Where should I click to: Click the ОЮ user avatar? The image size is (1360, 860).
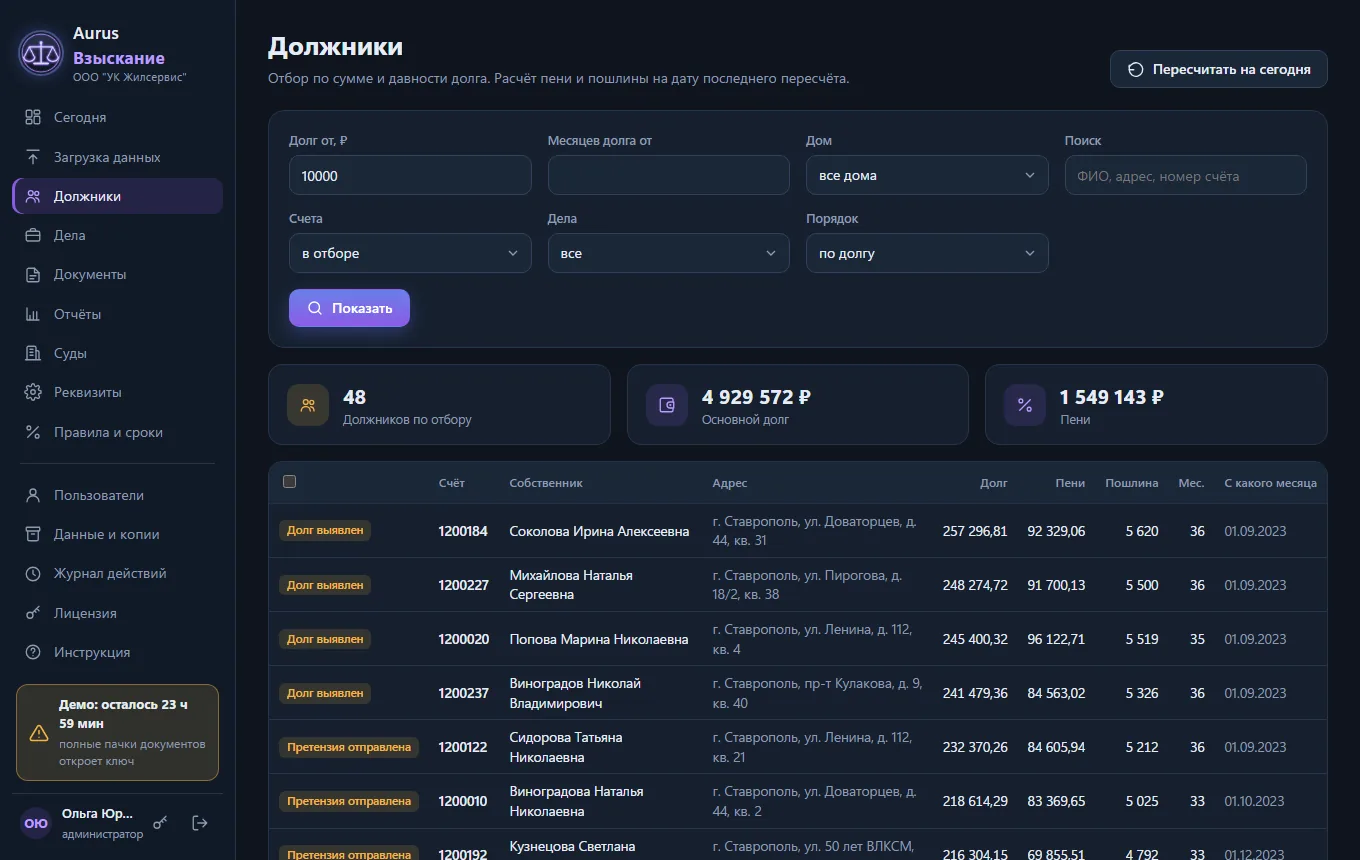pyautogui.click(x=36, y=823)
